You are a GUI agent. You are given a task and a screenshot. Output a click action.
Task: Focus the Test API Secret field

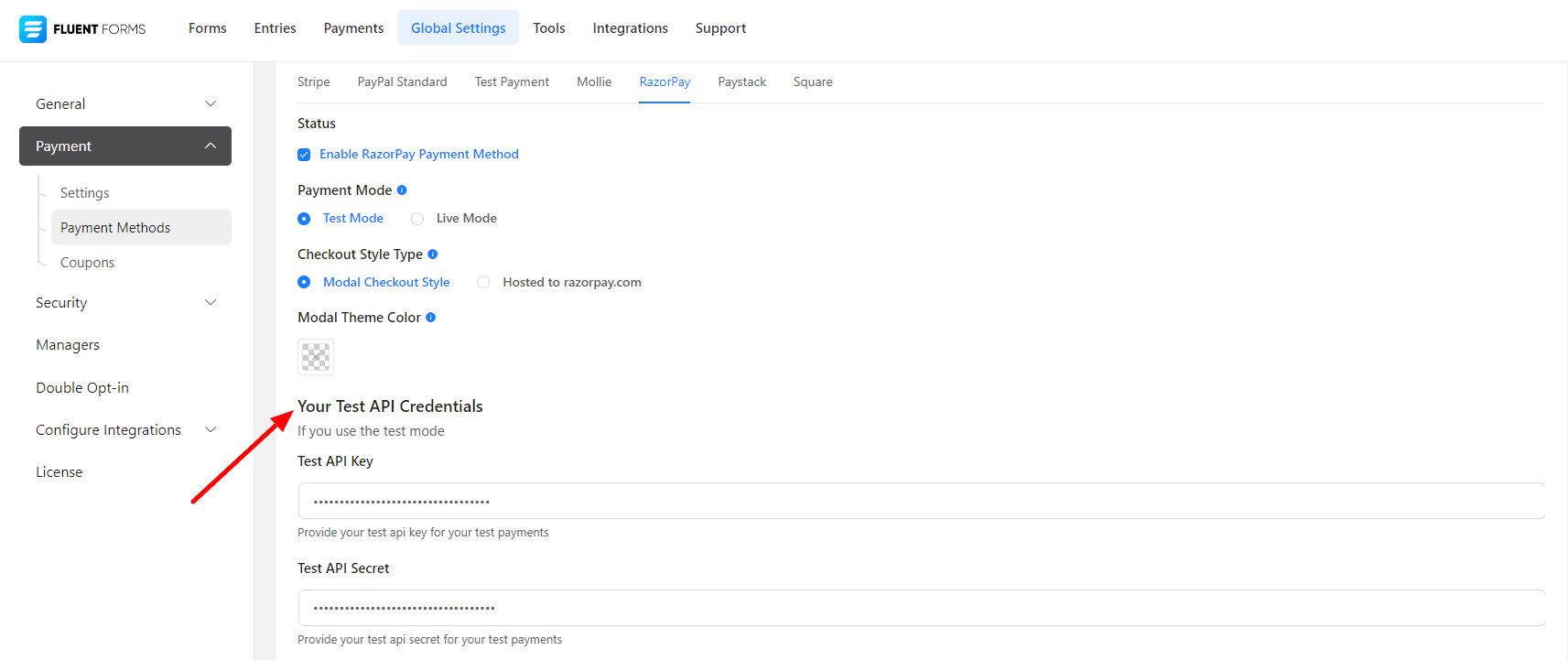(920, 608)
